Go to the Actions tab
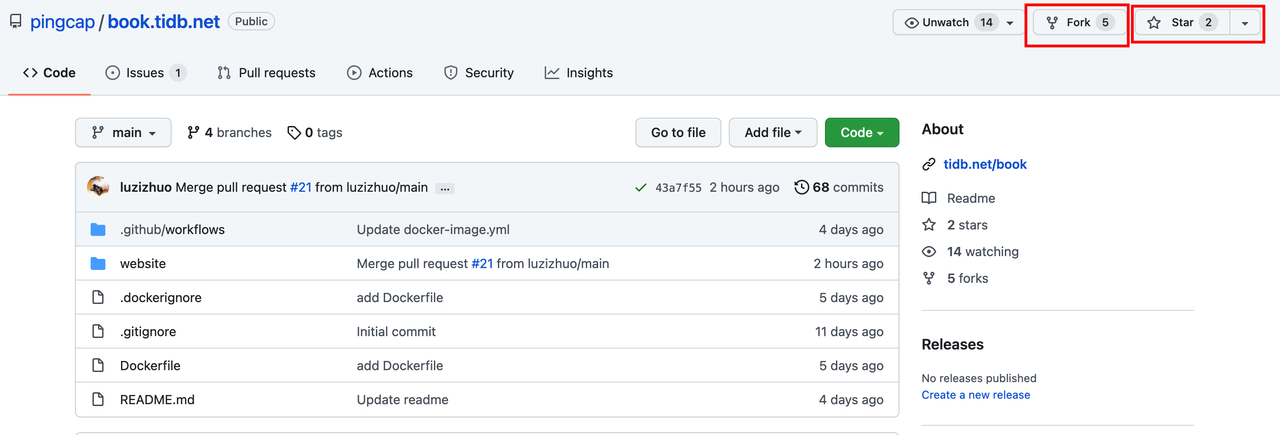The height and width of the screenshot is (435, 1280). 380,73
